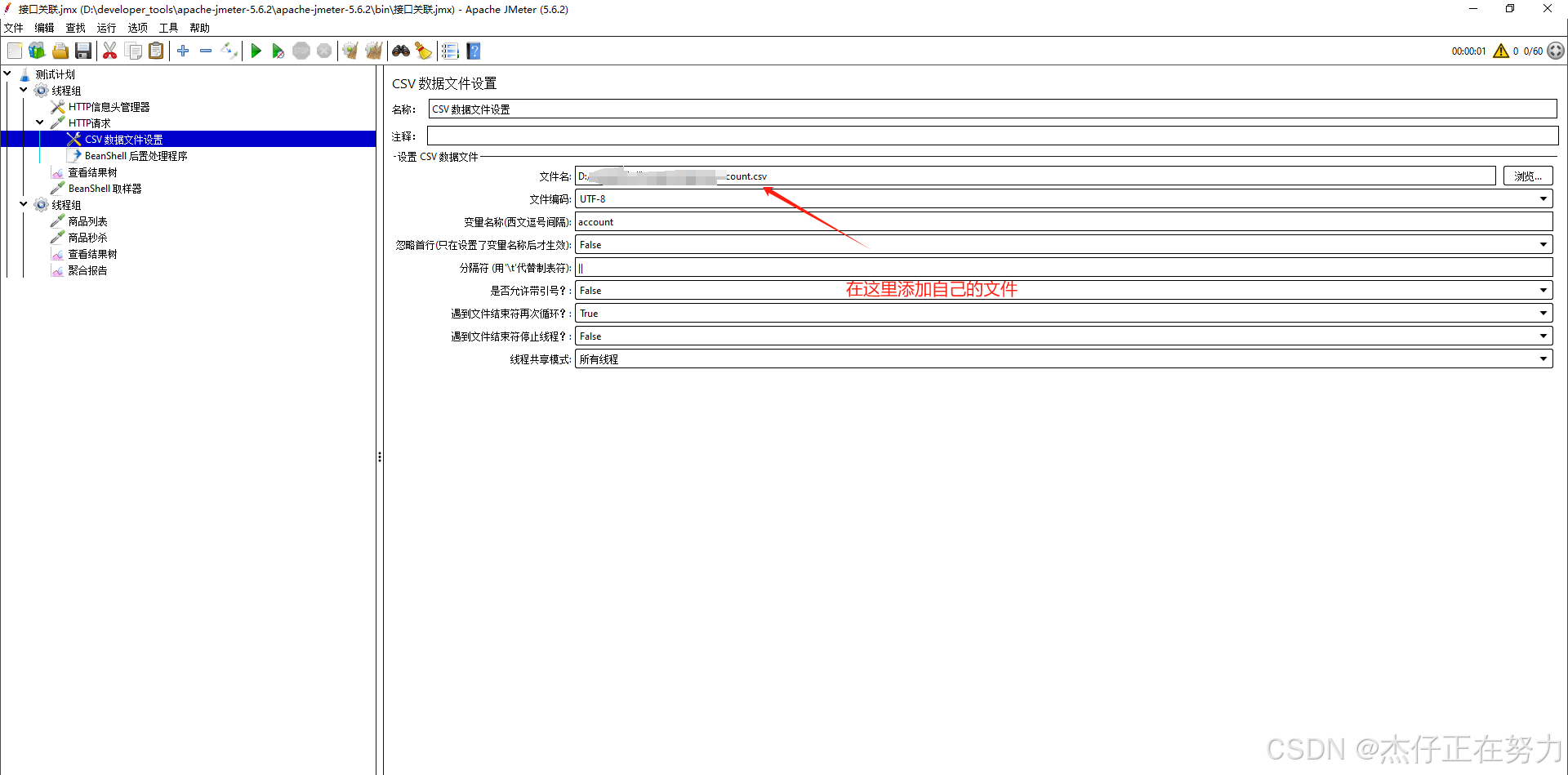Viewport: 1568px width, 775px height.
Task: Open the Templates icon in toolbar
Action: (x=37, y=51)
